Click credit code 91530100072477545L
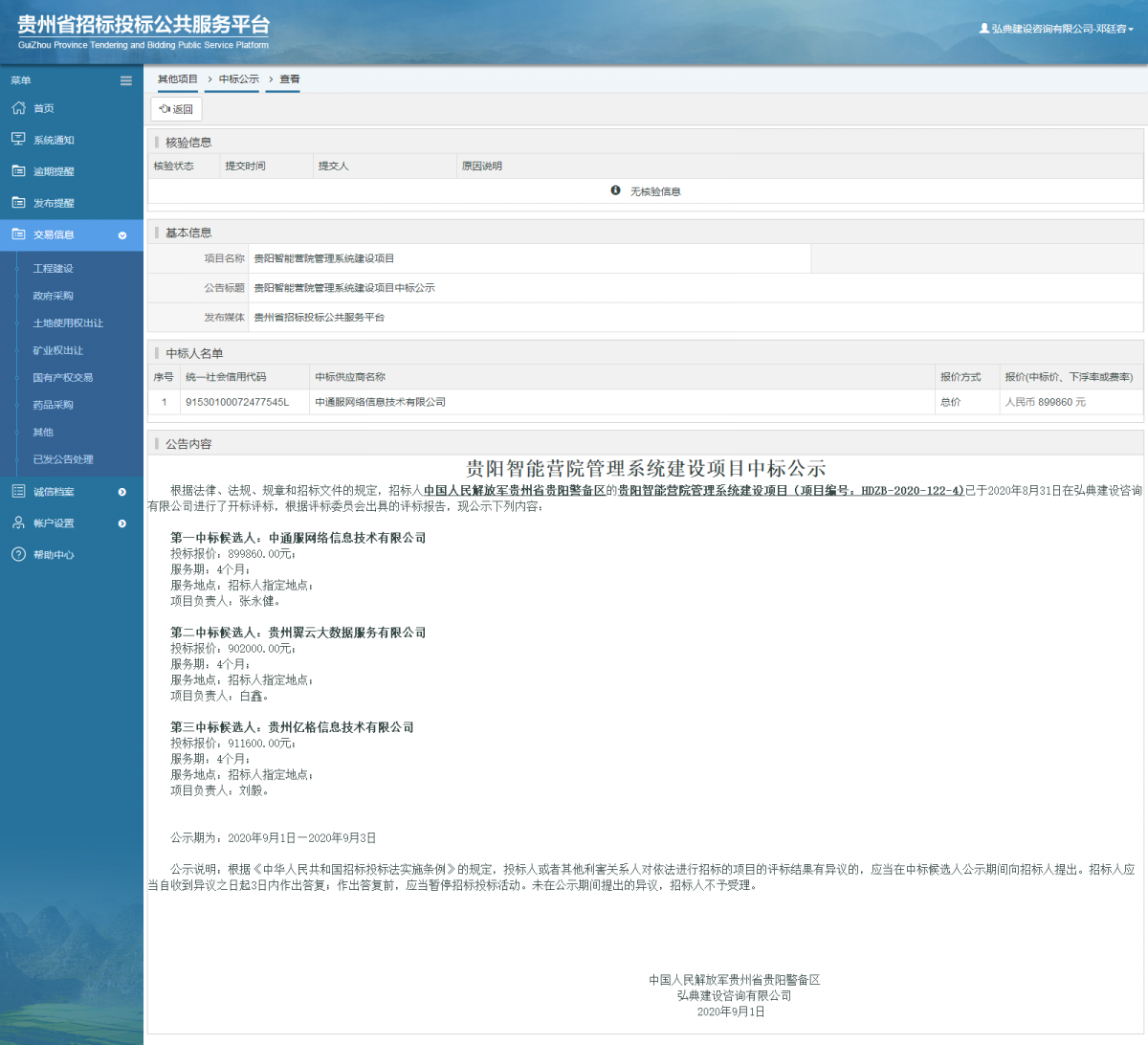The width and height of the screenshot is (1148, 1045). point(237,402)
